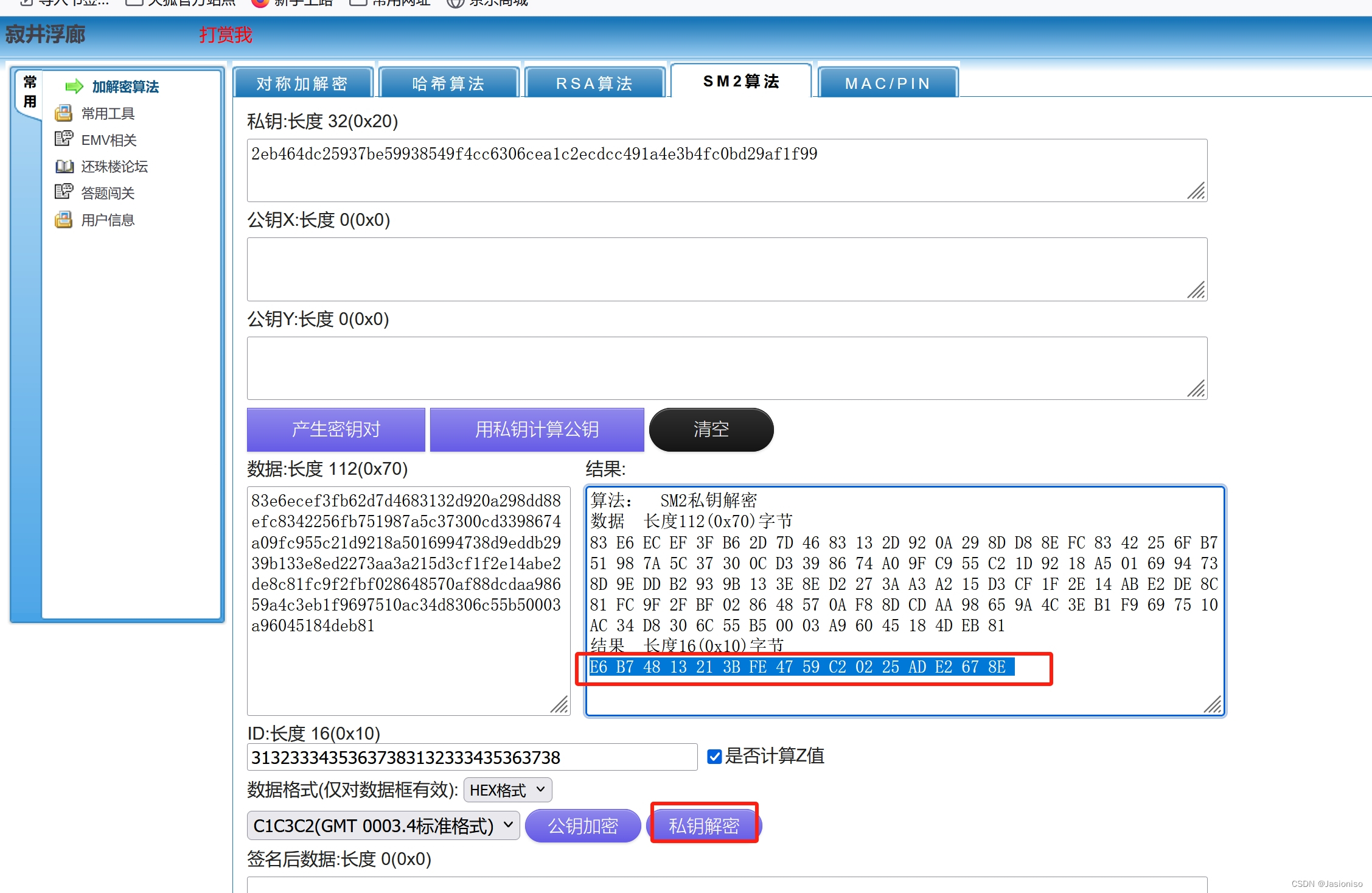The image size is (1372, 893).
Task: Expand the C1C3C2 cipher format dropdown
Action: click(x=383, y=826)
